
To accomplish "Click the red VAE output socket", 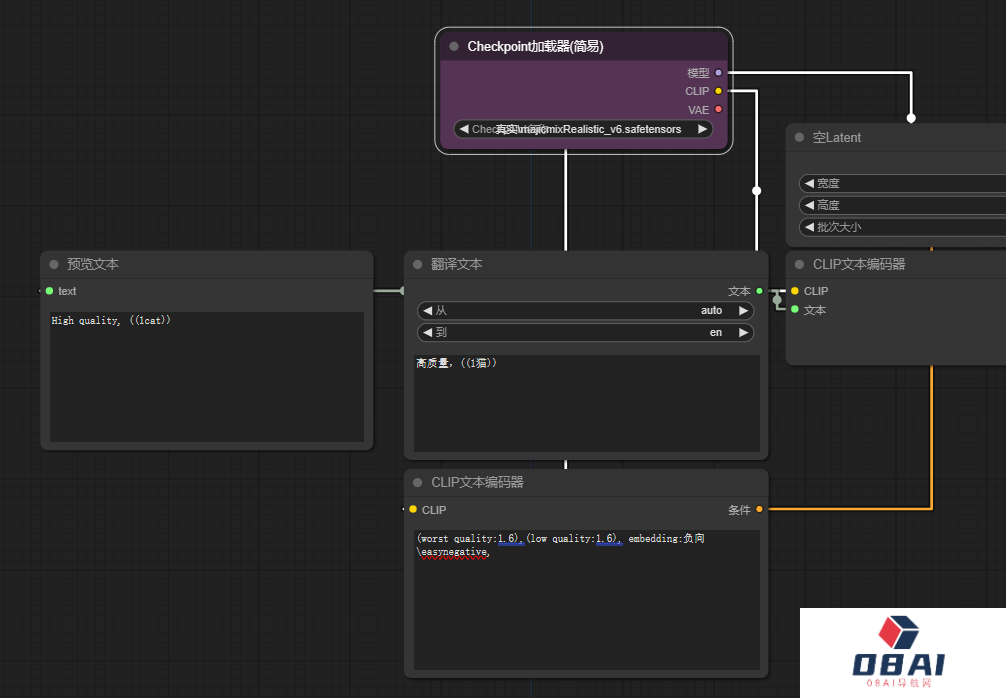I will point(719,109).
